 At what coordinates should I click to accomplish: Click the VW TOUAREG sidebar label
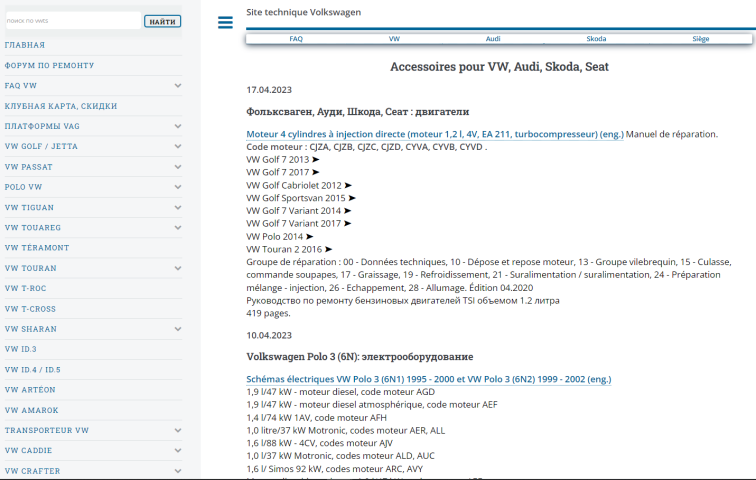point(33,227)
